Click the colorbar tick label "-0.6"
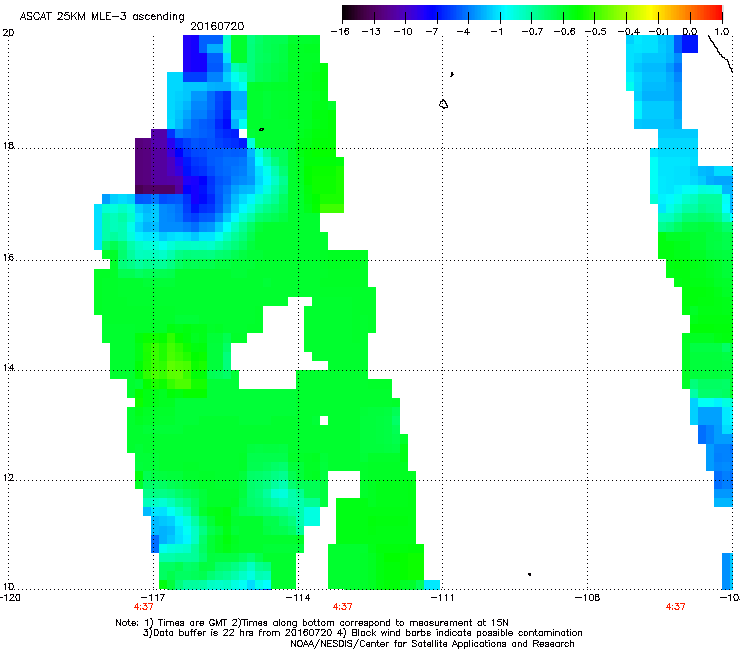This screenshot has height=650, width=740. (x=564, y=32)
